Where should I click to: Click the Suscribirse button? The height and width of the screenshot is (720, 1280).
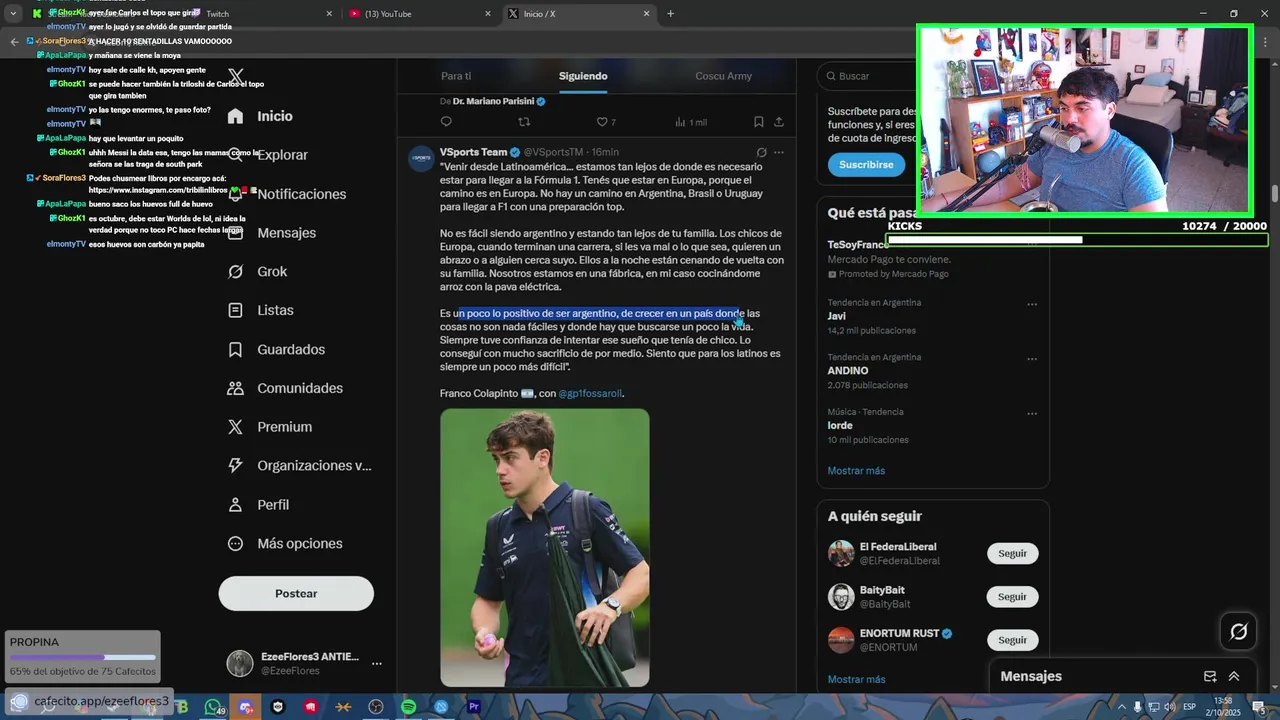coord(866,165)
